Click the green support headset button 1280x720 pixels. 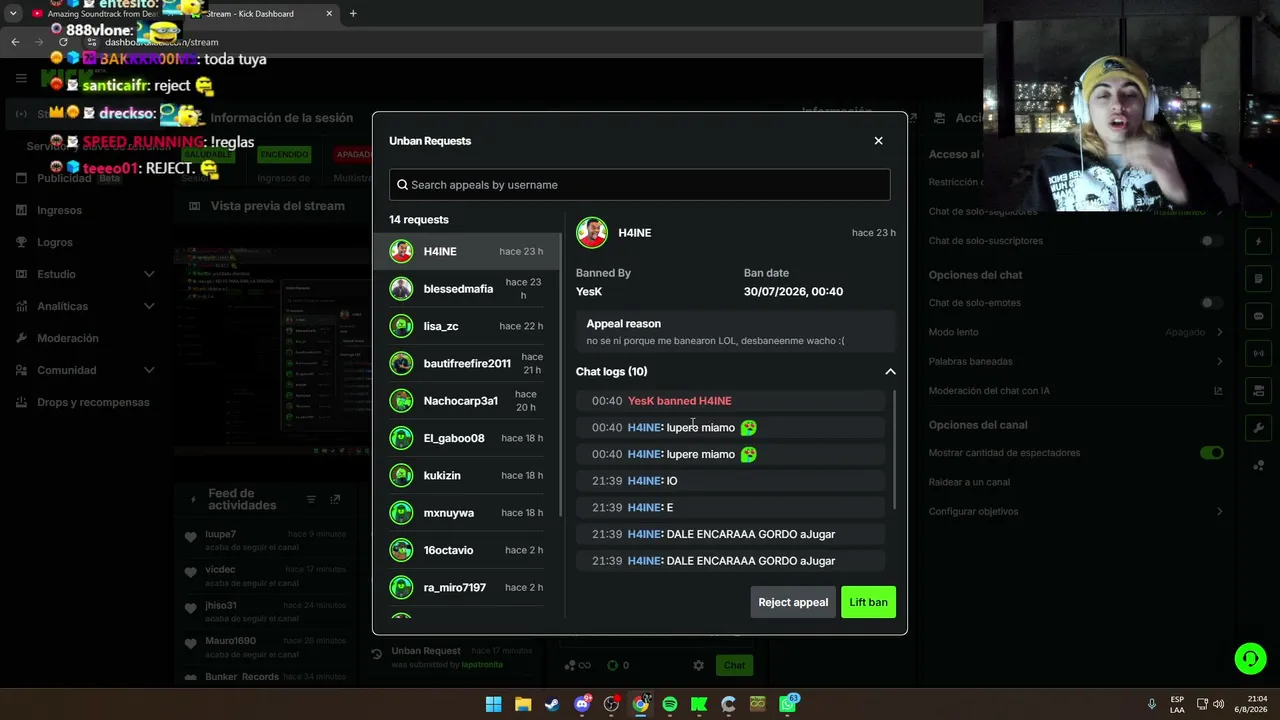[1250, 658]
